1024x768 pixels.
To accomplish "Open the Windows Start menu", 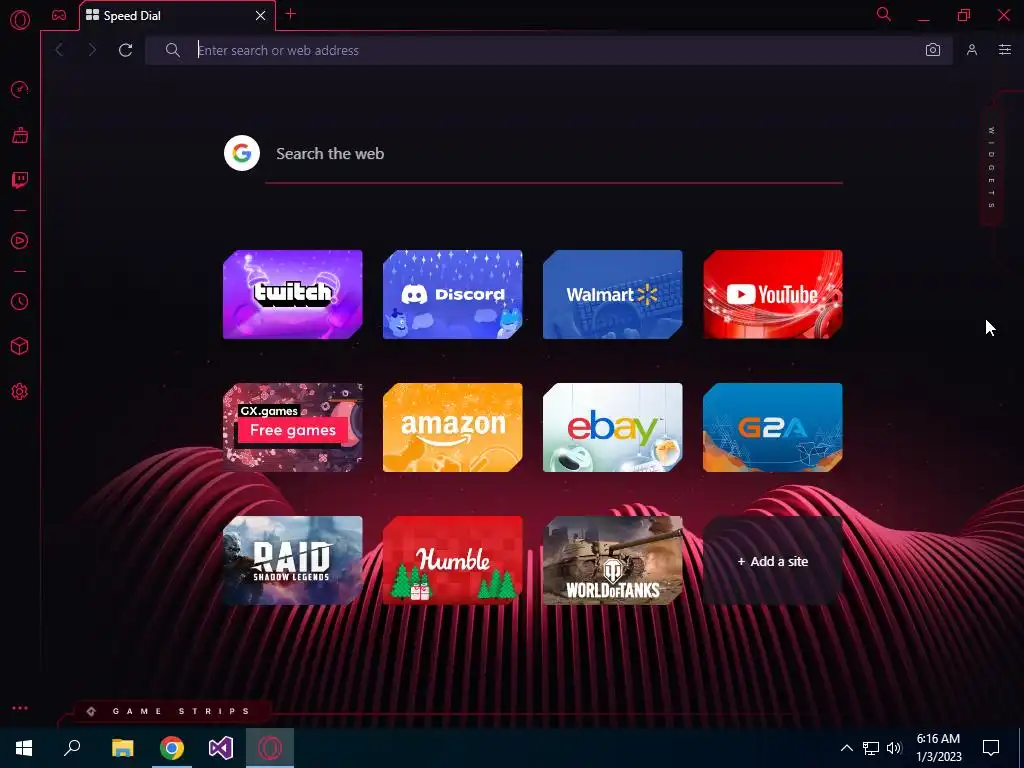I will [24, 748].
